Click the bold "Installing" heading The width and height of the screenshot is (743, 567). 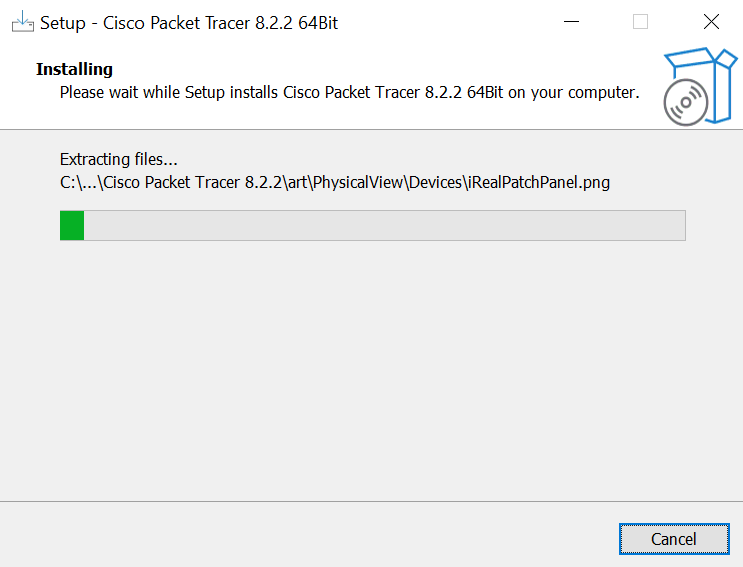coord(74,69)
